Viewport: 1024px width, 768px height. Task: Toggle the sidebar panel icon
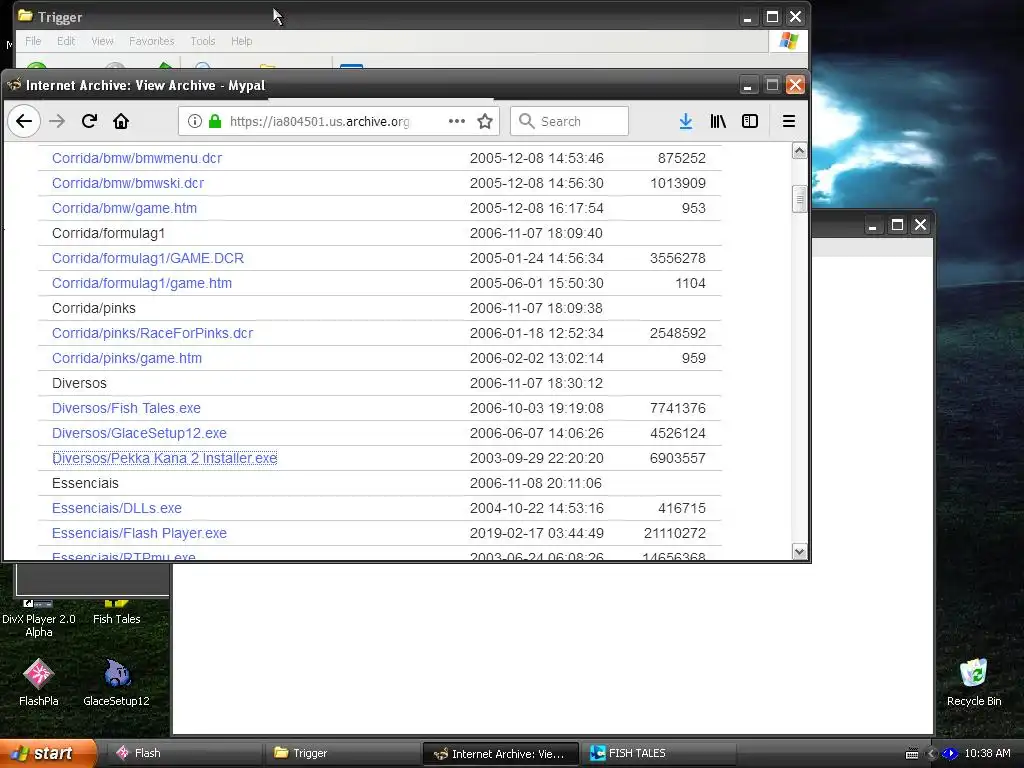click(x=750, y=121)
